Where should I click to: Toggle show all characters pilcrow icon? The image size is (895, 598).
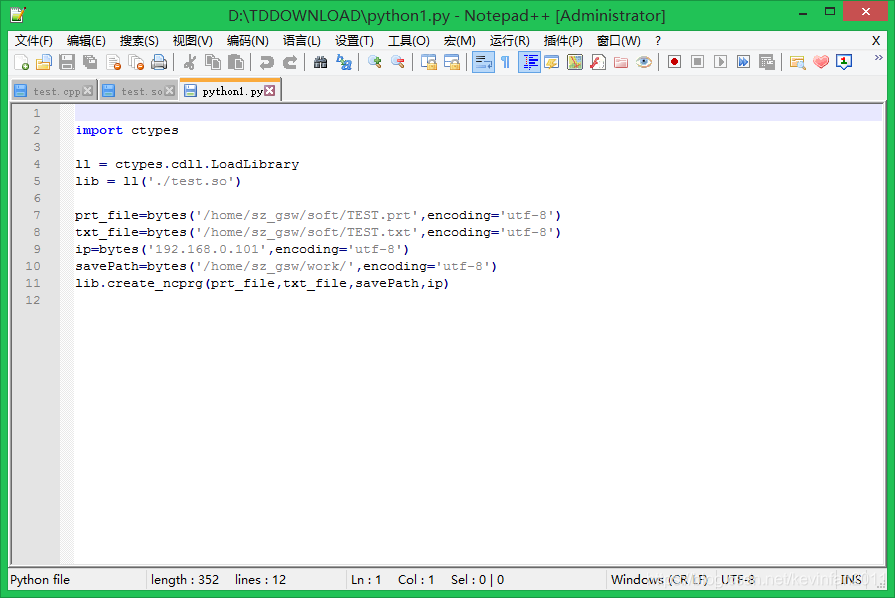pos(506,62)
